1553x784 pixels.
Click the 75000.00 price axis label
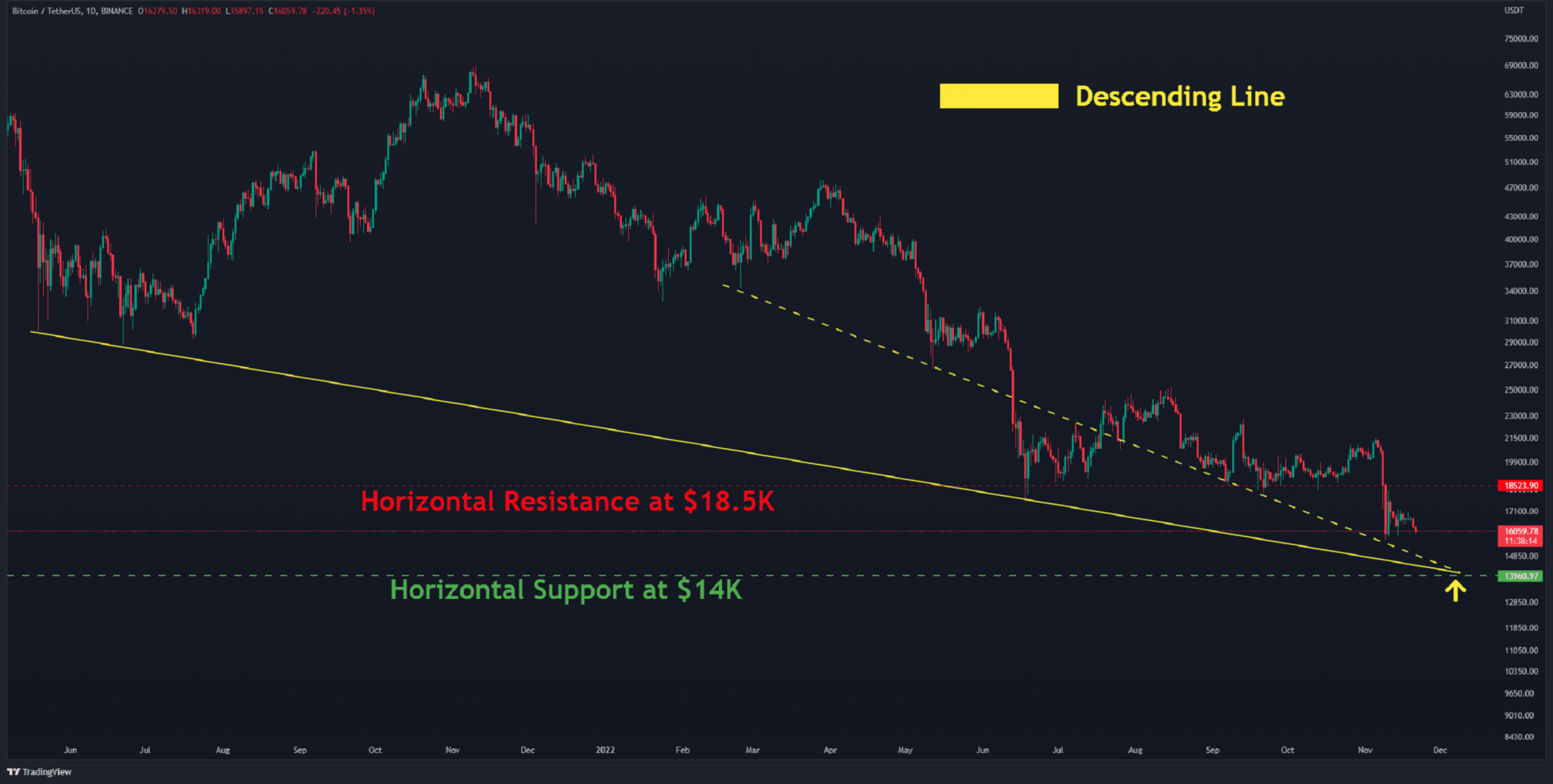coord(1520,39)
